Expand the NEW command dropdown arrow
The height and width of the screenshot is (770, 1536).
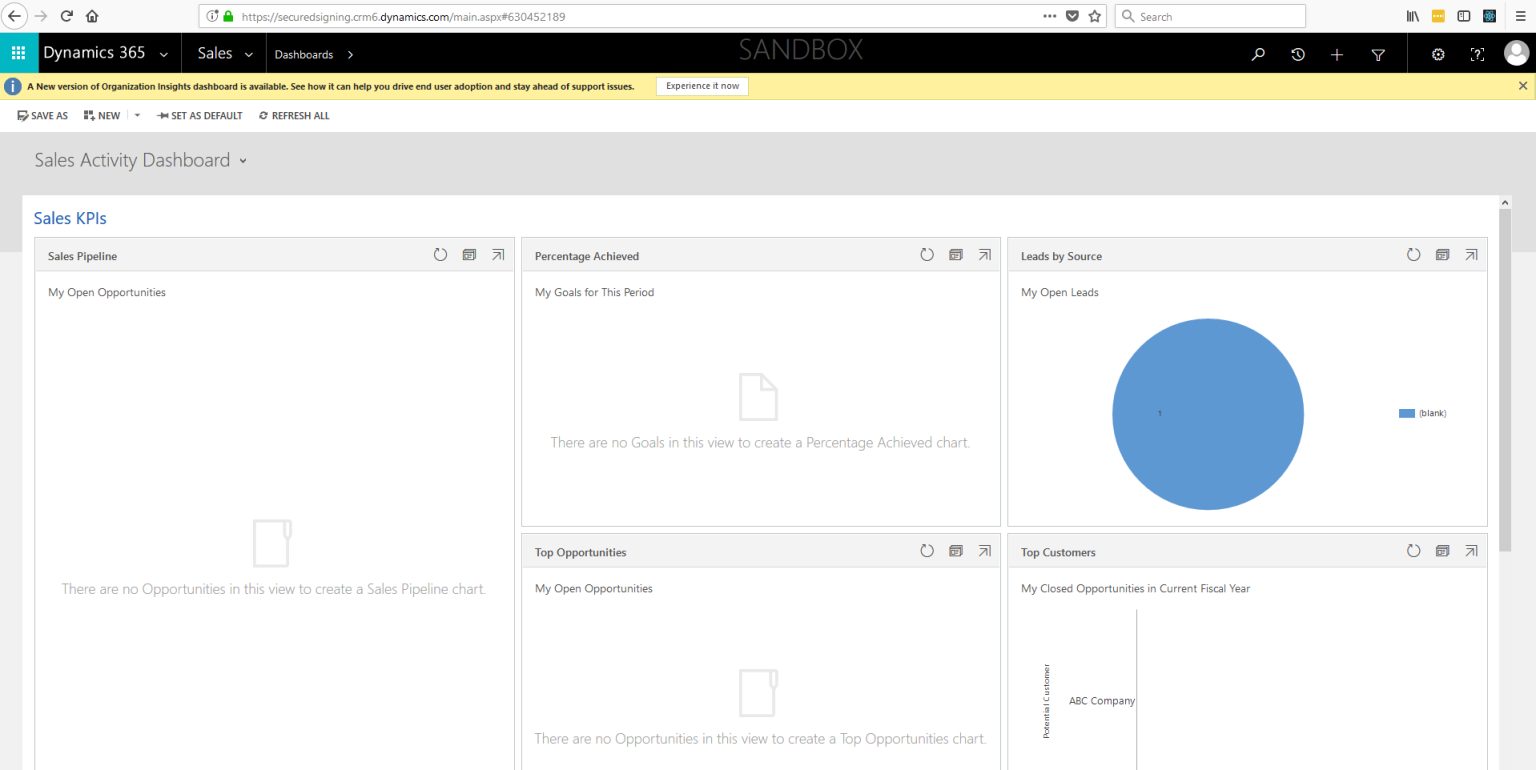click(136, 115)
